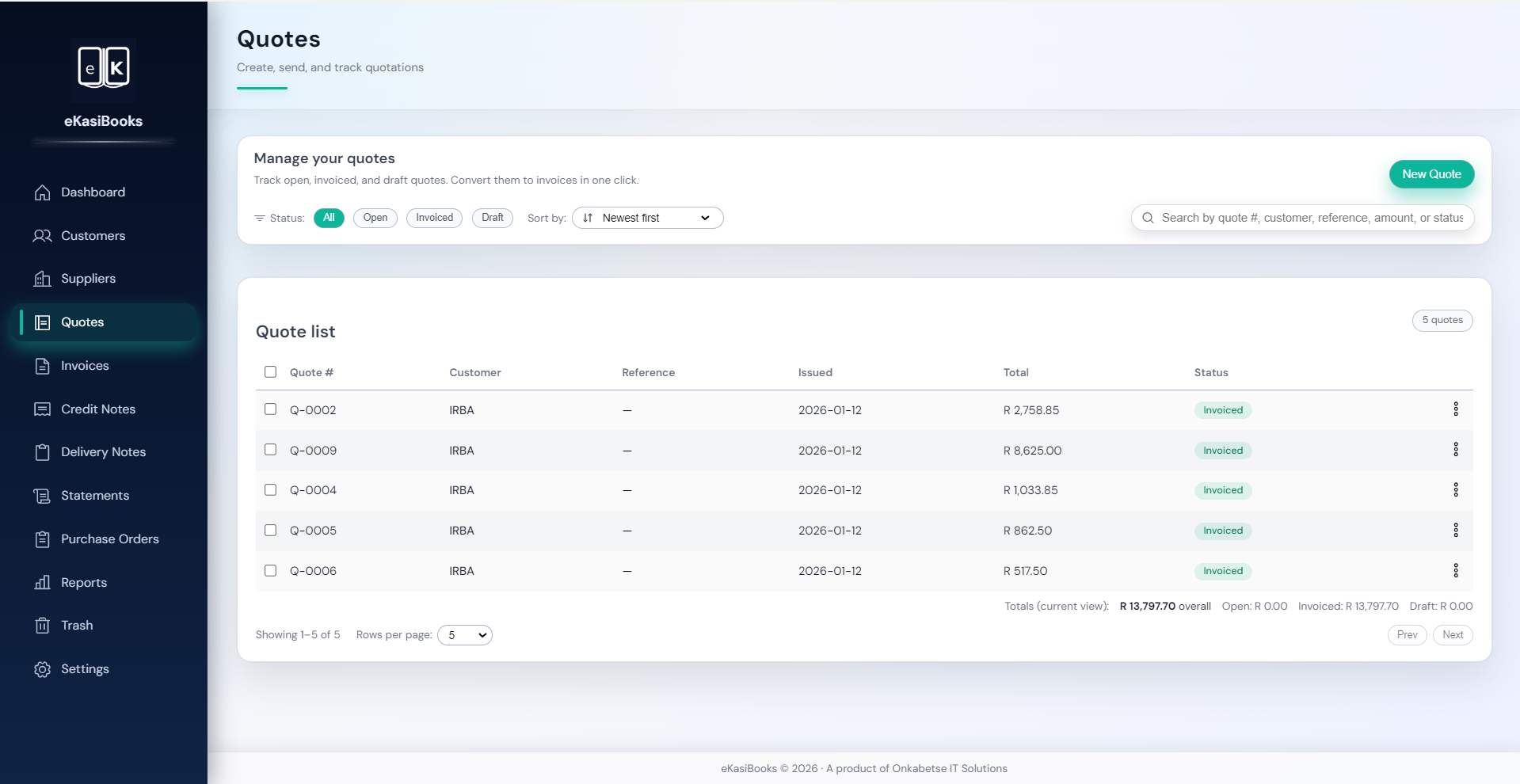Viewport: 1520px width, 784px height.
Task: Switch status filter to Invoiced
Action: click(433, 218)
